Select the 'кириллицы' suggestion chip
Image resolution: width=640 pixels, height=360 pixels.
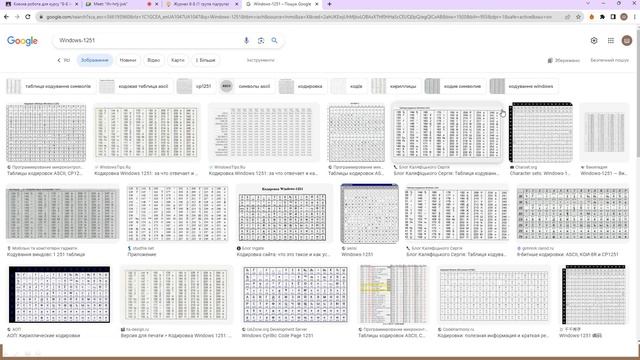pos(395,86)
